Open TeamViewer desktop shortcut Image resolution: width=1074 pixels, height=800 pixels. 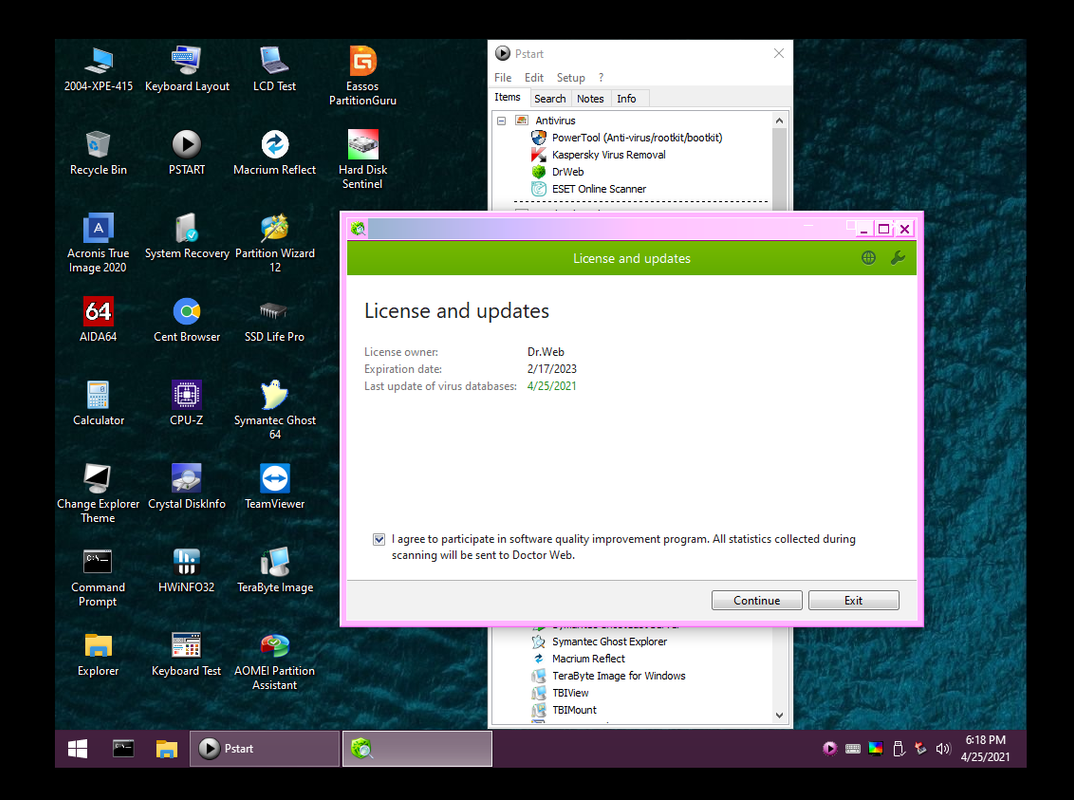274,486
